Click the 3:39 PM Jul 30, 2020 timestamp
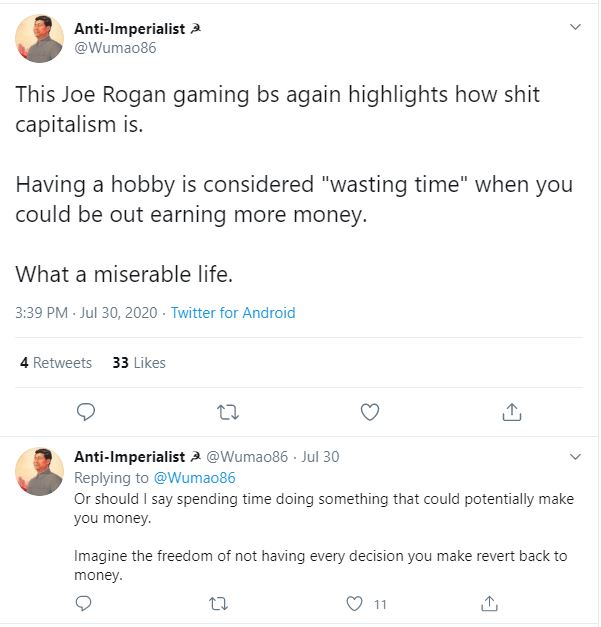The width and height of the screenshot is (601, 627). point(85,313)
